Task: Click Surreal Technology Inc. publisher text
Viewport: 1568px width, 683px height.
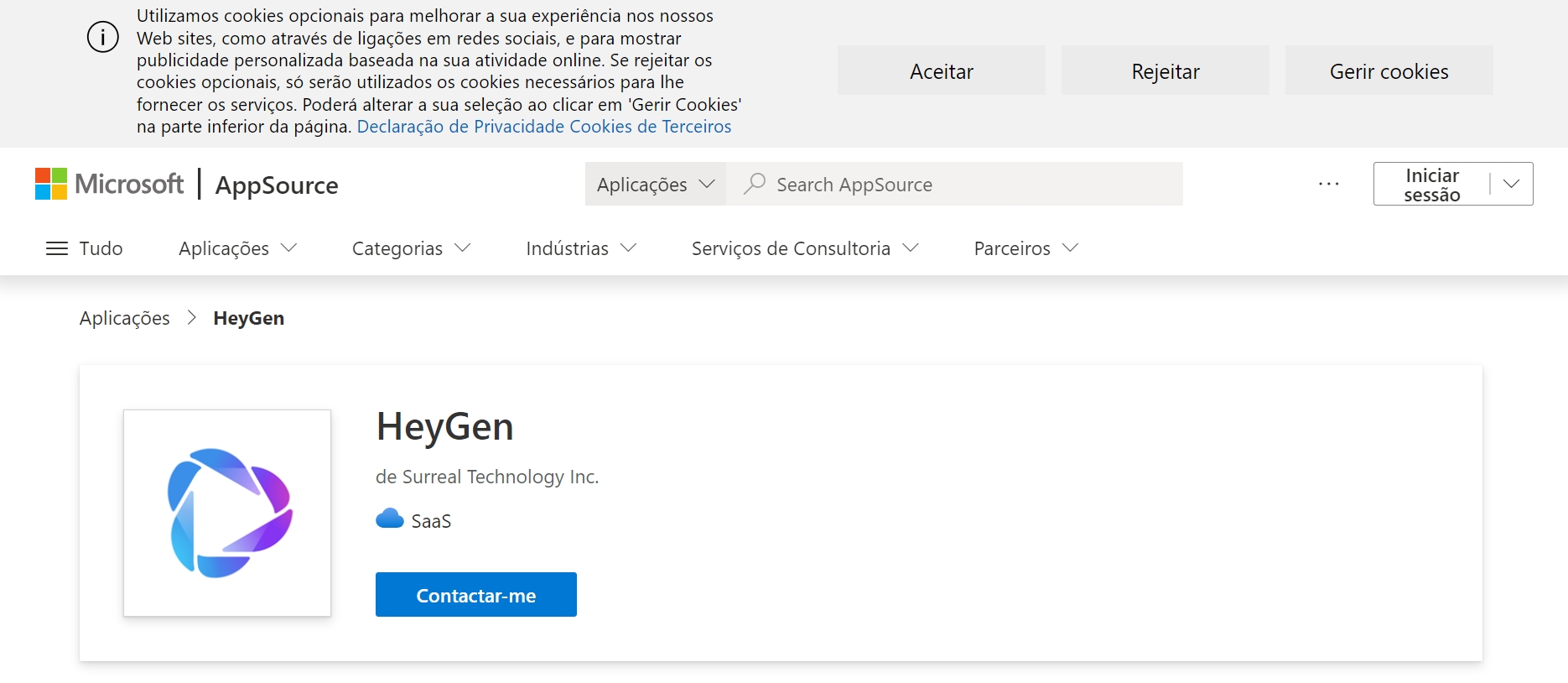Action: [x=501, y=477]
